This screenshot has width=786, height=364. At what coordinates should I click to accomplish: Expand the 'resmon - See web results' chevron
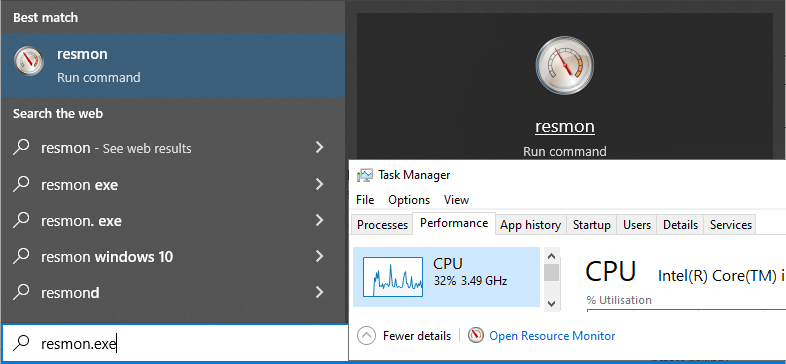319,147
